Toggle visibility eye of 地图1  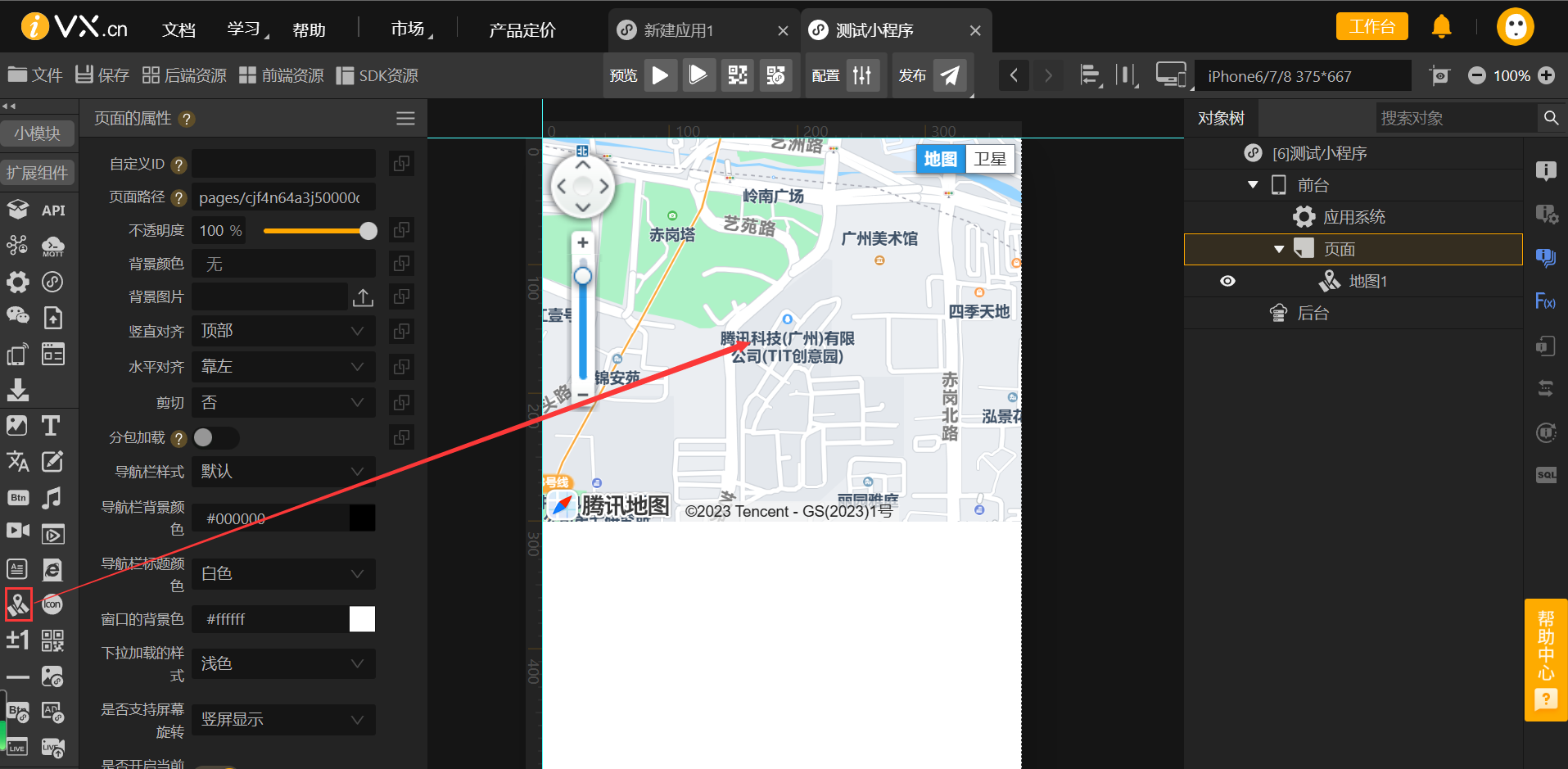(x=1227, y=281)
